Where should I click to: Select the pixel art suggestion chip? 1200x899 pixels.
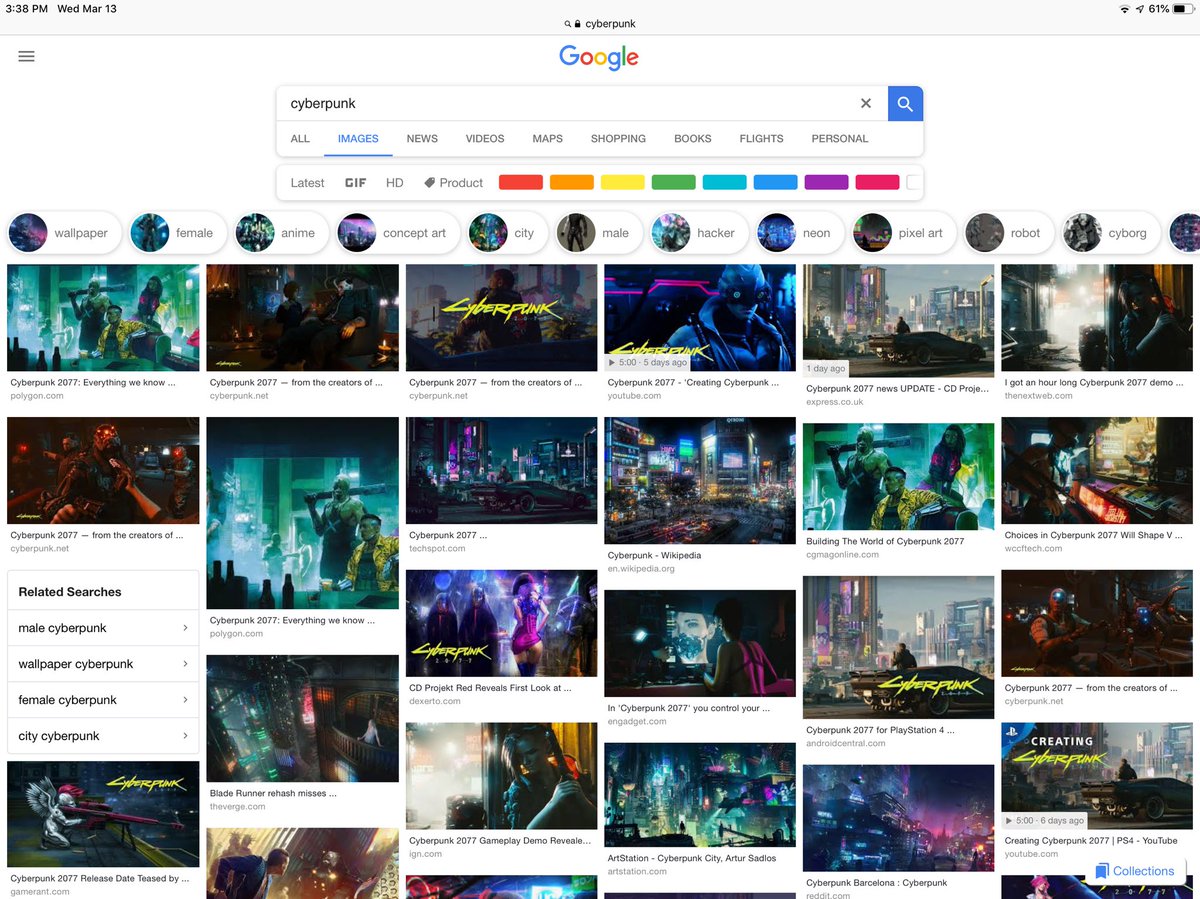coord(902,233)
